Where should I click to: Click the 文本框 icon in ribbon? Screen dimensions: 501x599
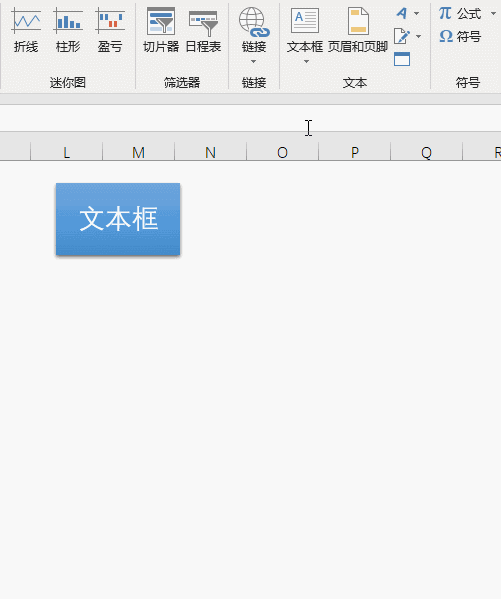[x=305, y=21]
